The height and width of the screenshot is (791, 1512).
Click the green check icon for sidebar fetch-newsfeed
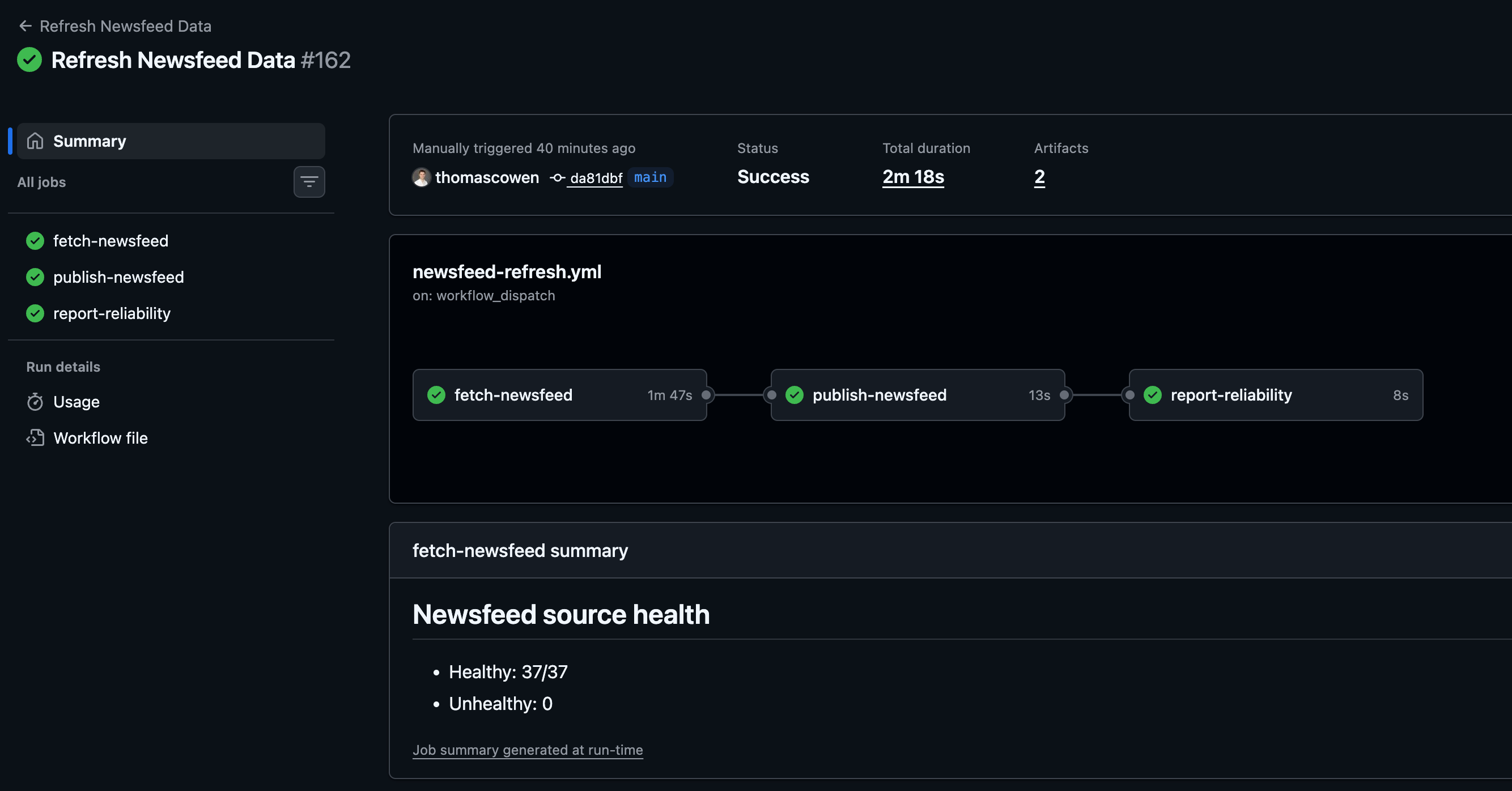click(x=35, y=241)
